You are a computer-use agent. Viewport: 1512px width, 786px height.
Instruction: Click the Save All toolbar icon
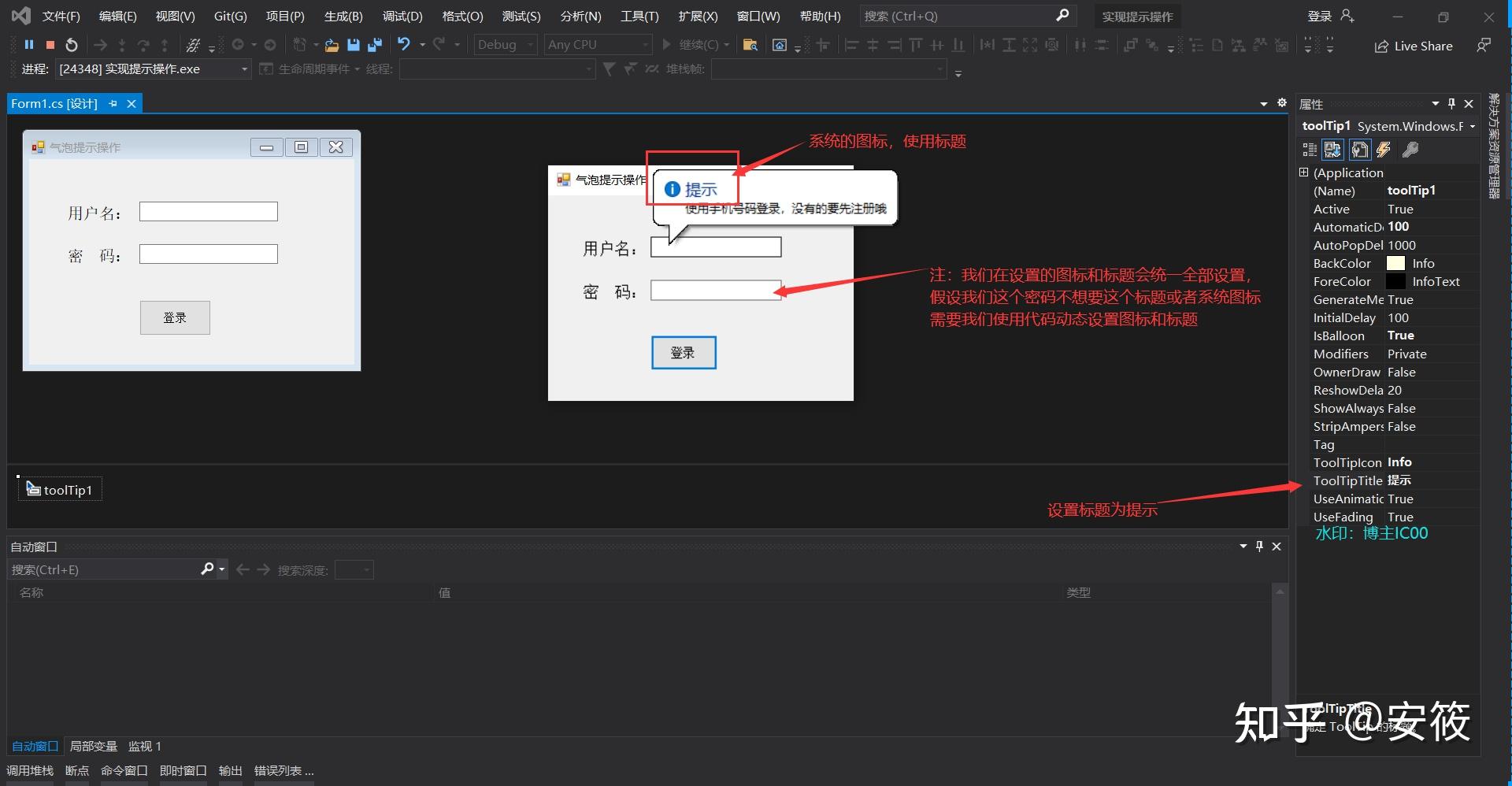point(375,45)
